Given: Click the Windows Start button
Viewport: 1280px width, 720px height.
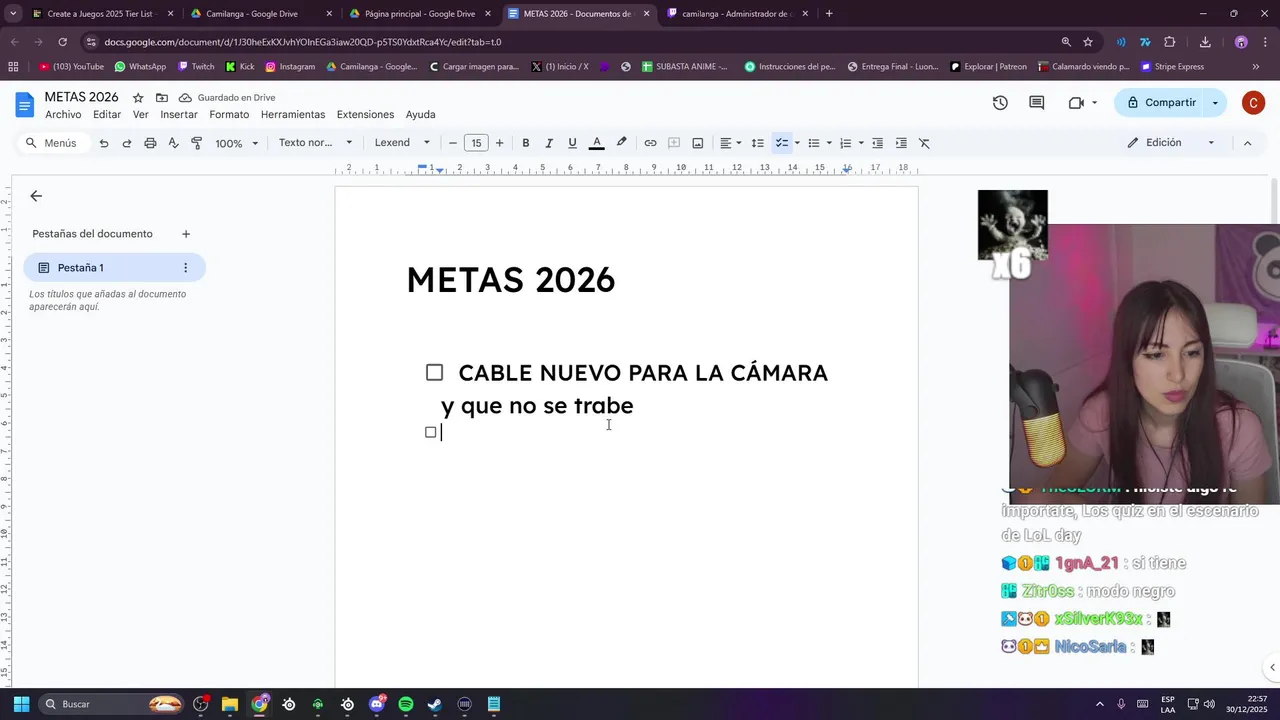Looking at the screenshot, I should tap(21, 704).
